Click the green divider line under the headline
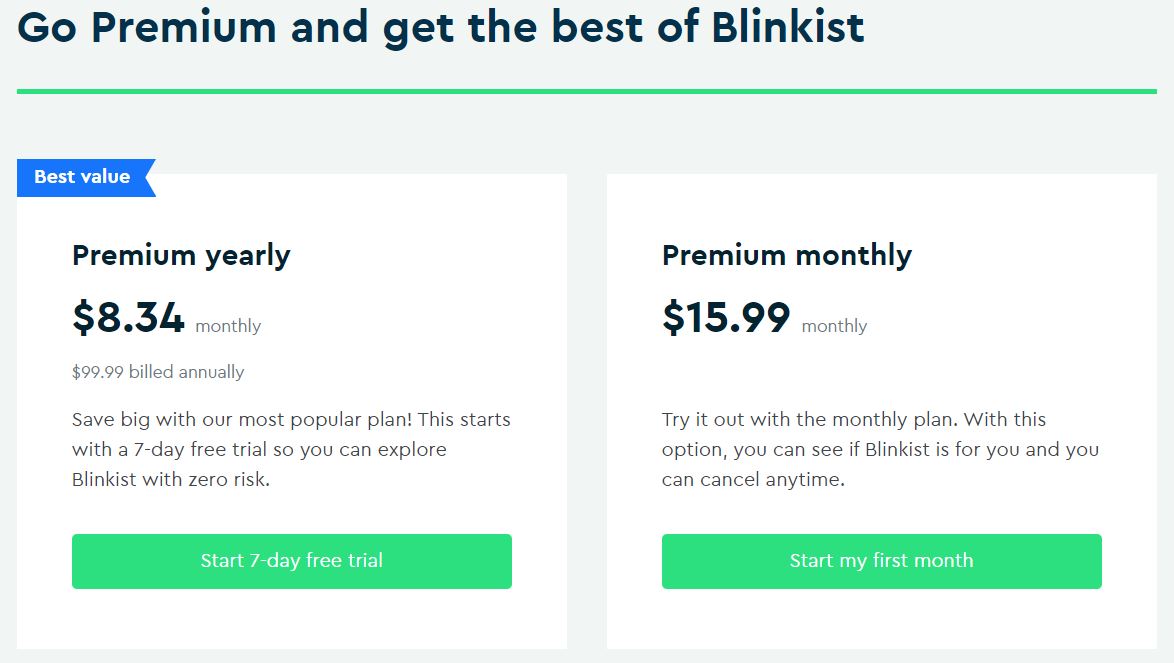Viewport: 1174px width, 663px height. pos(586,91)
